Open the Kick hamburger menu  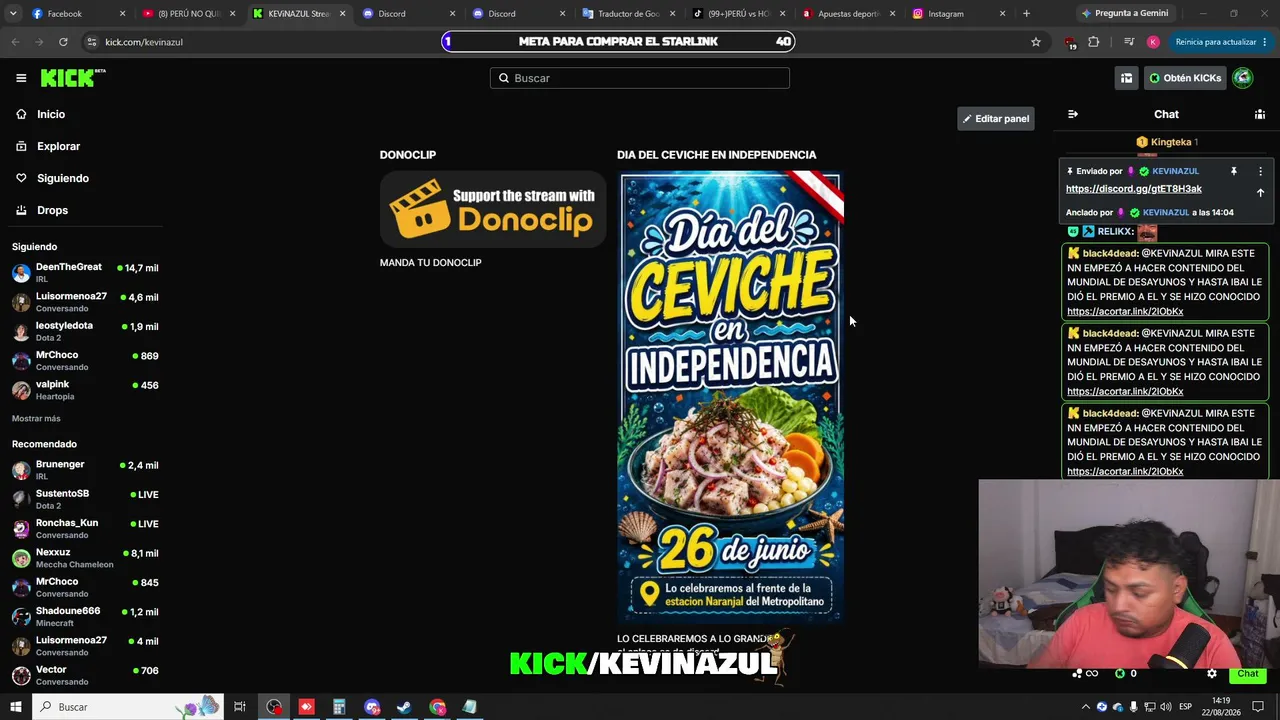click(x=21, y=78)
